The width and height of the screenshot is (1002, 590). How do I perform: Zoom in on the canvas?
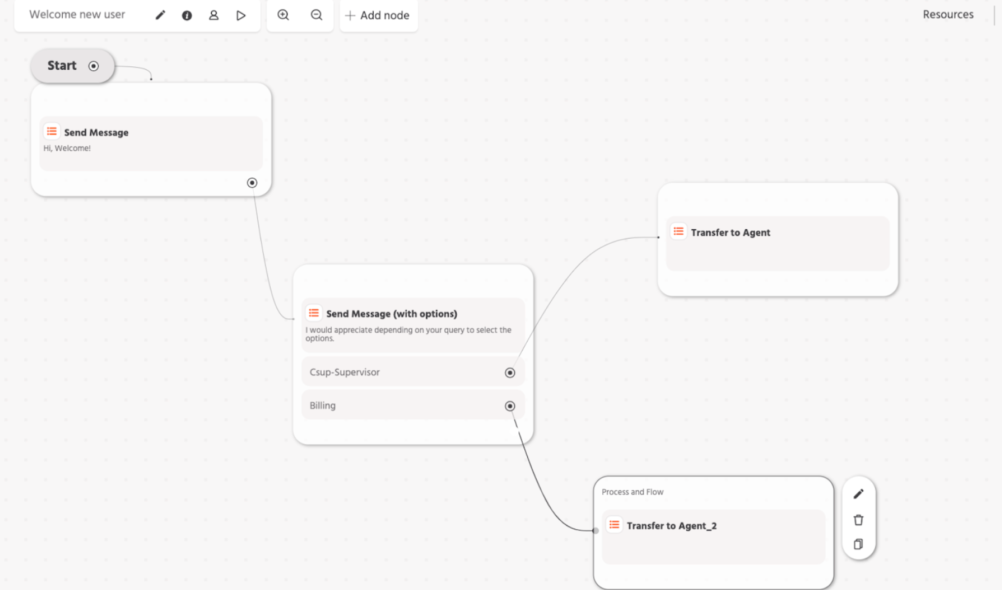coord(283,15)
